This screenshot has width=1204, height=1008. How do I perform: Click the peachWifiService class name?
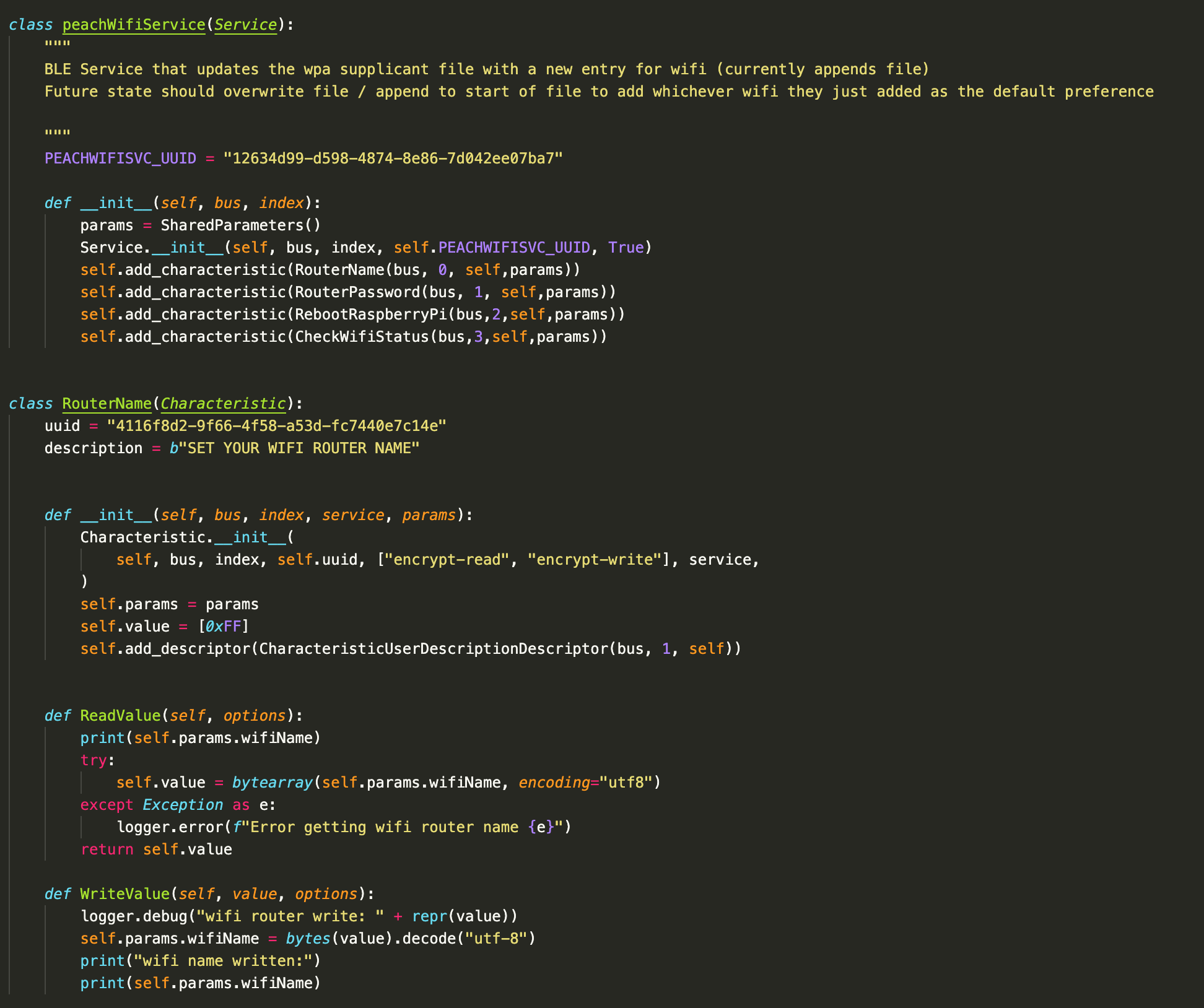point(133,25)
